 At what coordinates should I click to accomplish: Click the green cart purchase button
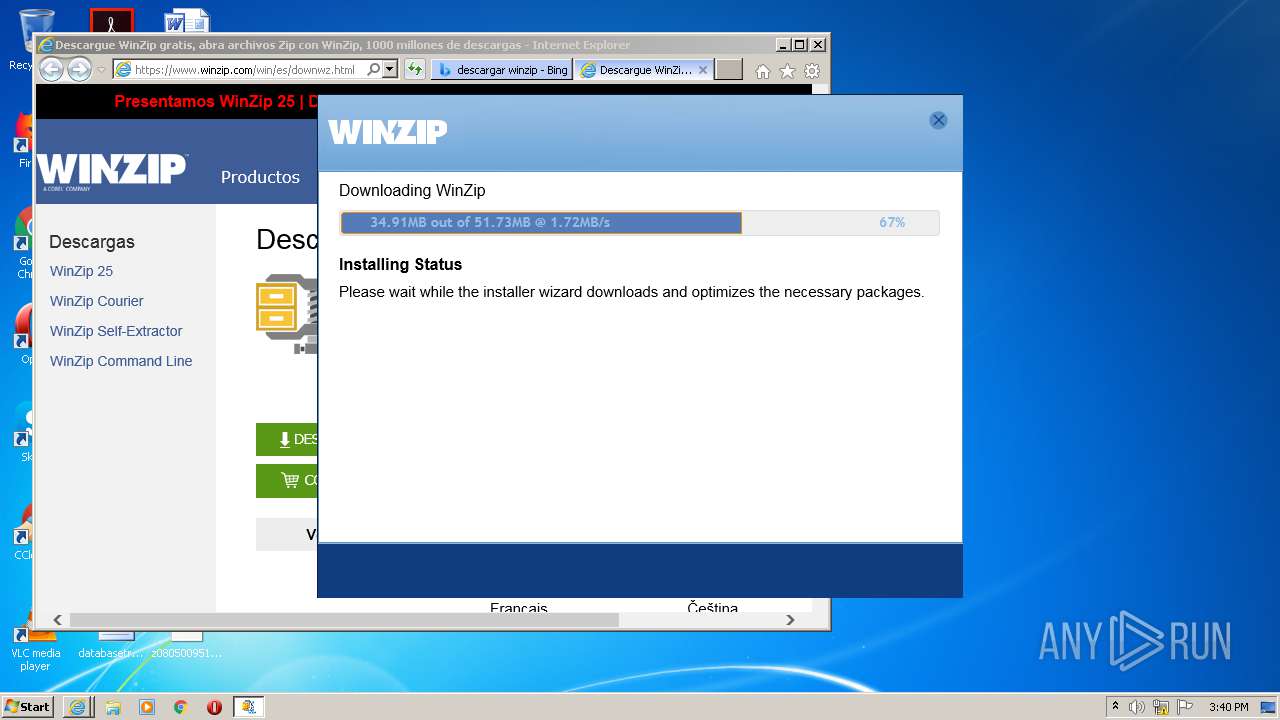[287, 480]
